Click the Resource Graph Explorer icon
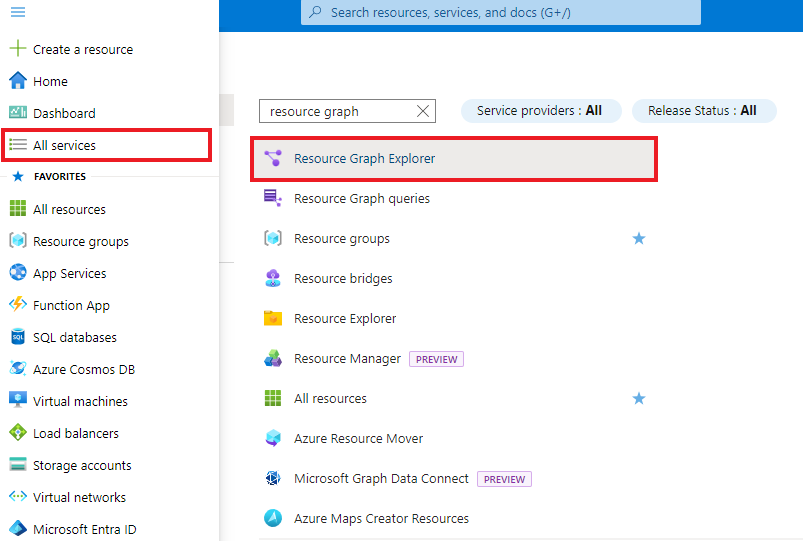Screen dimensions: 803x541 point(272,158)
